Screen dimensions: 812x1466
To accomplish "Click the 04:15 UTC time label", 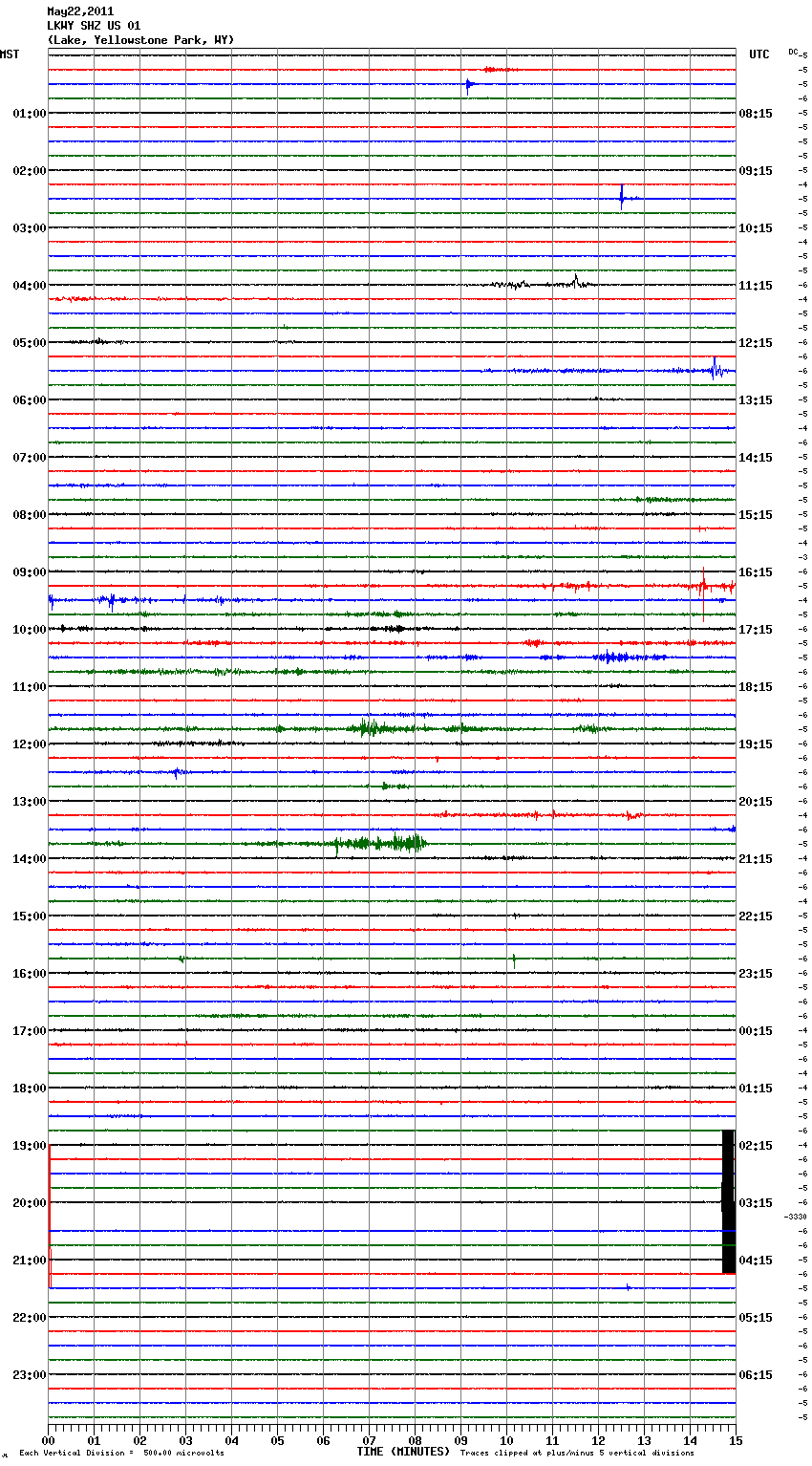I will 756,1260.
